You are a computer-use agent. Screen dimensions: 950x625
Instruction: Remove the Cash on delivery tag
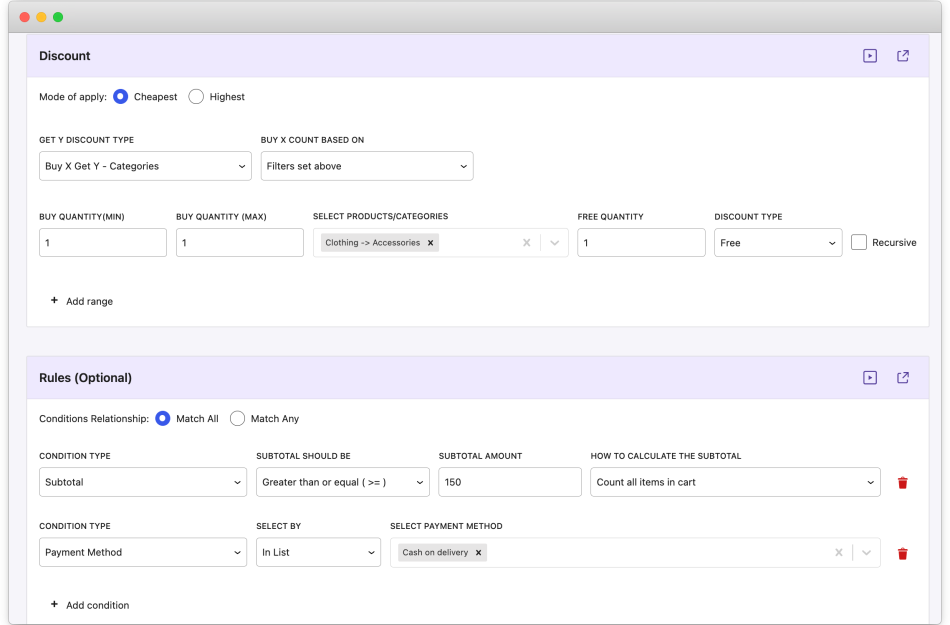478,552
